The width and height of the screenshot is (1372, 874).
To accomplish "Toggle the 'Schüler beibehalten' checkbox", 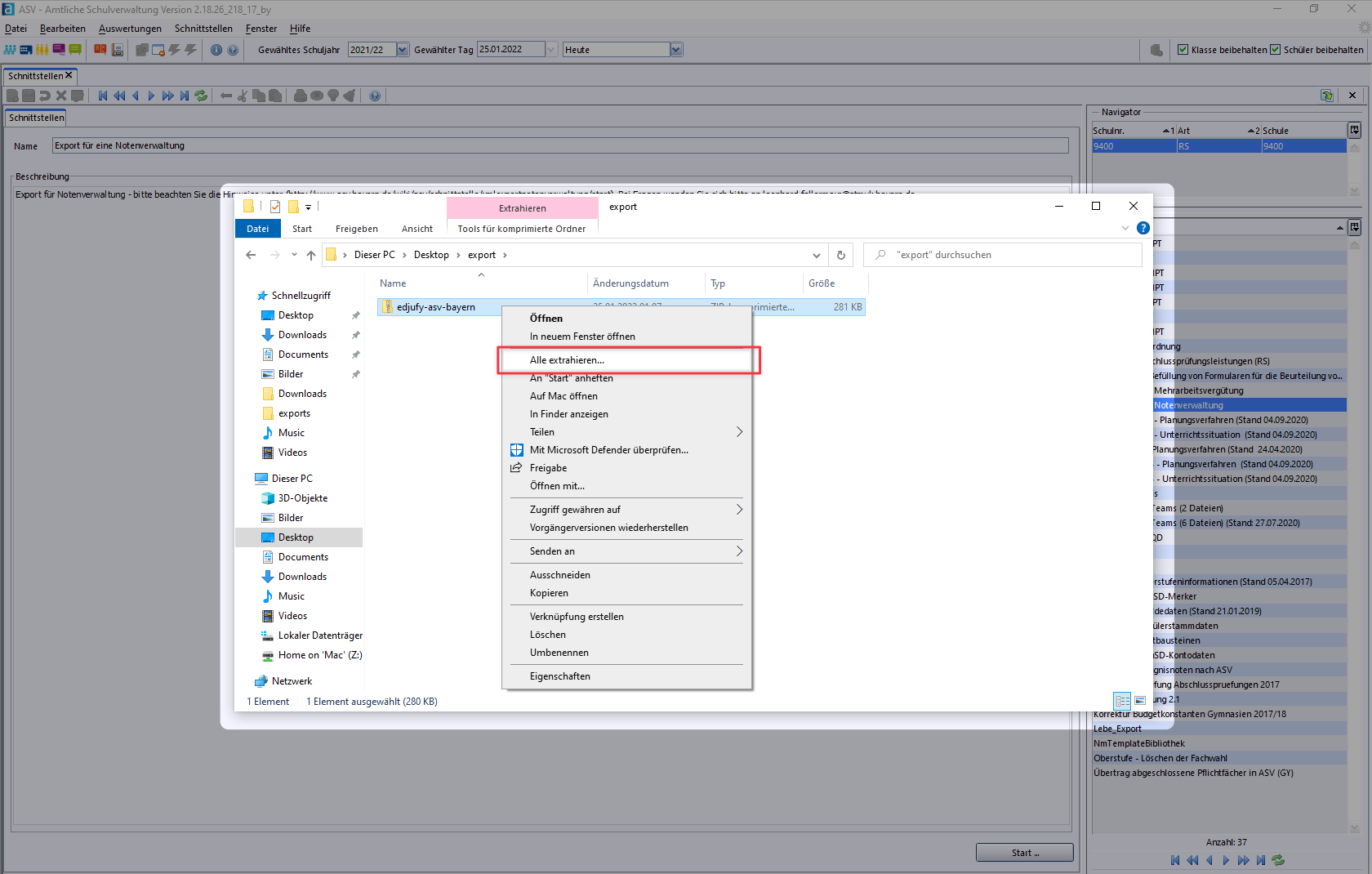I will tap(1275, 50).
